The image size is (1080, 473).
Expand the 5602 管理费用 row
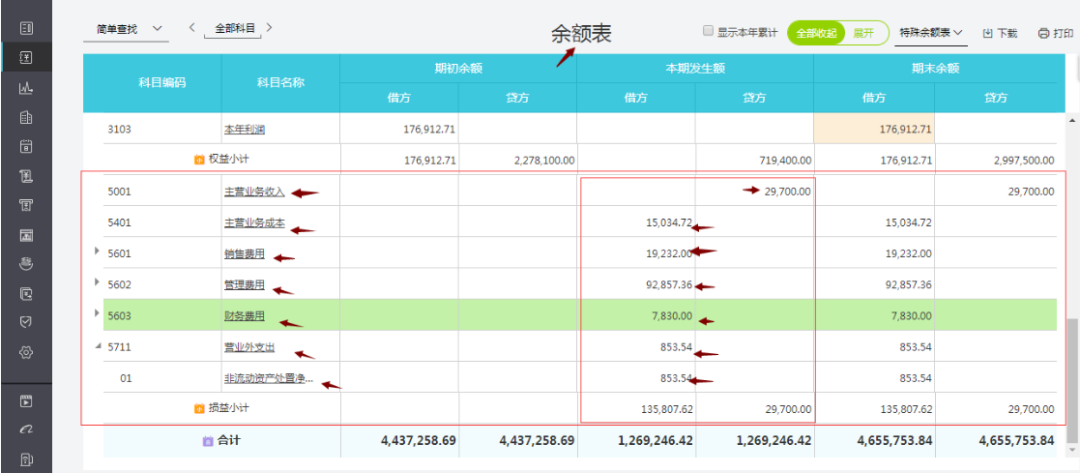coord(97,282)
